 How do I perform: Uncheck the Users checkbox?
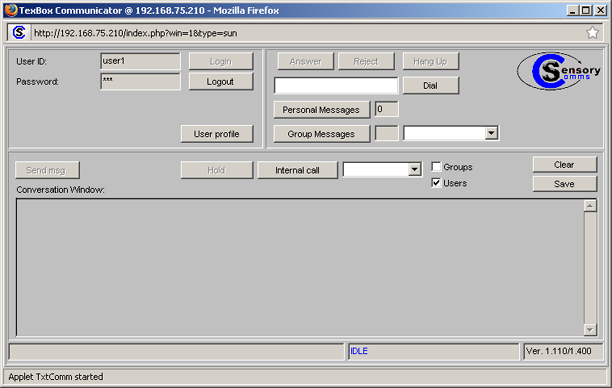[x=436, y=183]
